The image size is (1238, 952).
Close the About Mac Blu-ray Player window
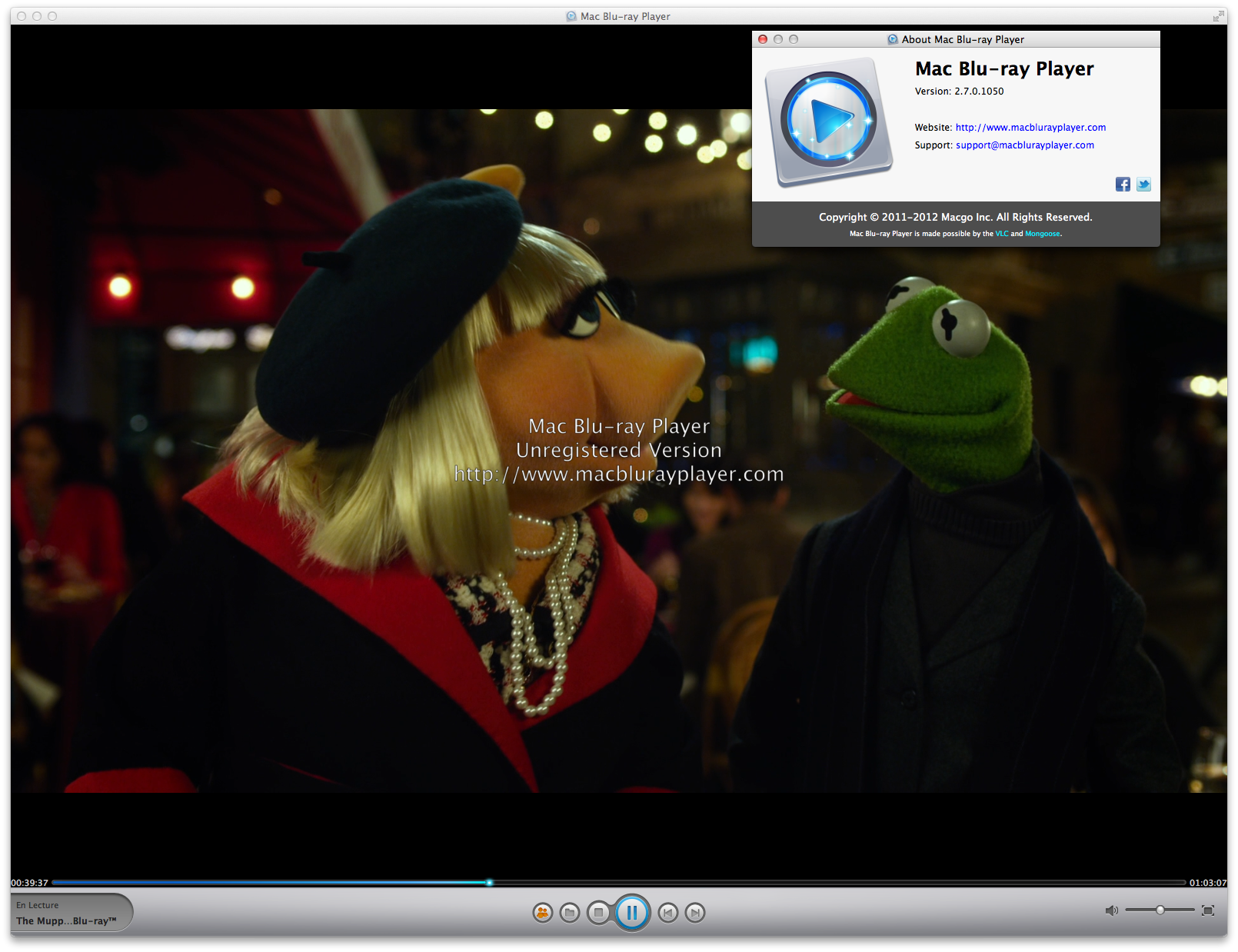click(x=763, y=39)
